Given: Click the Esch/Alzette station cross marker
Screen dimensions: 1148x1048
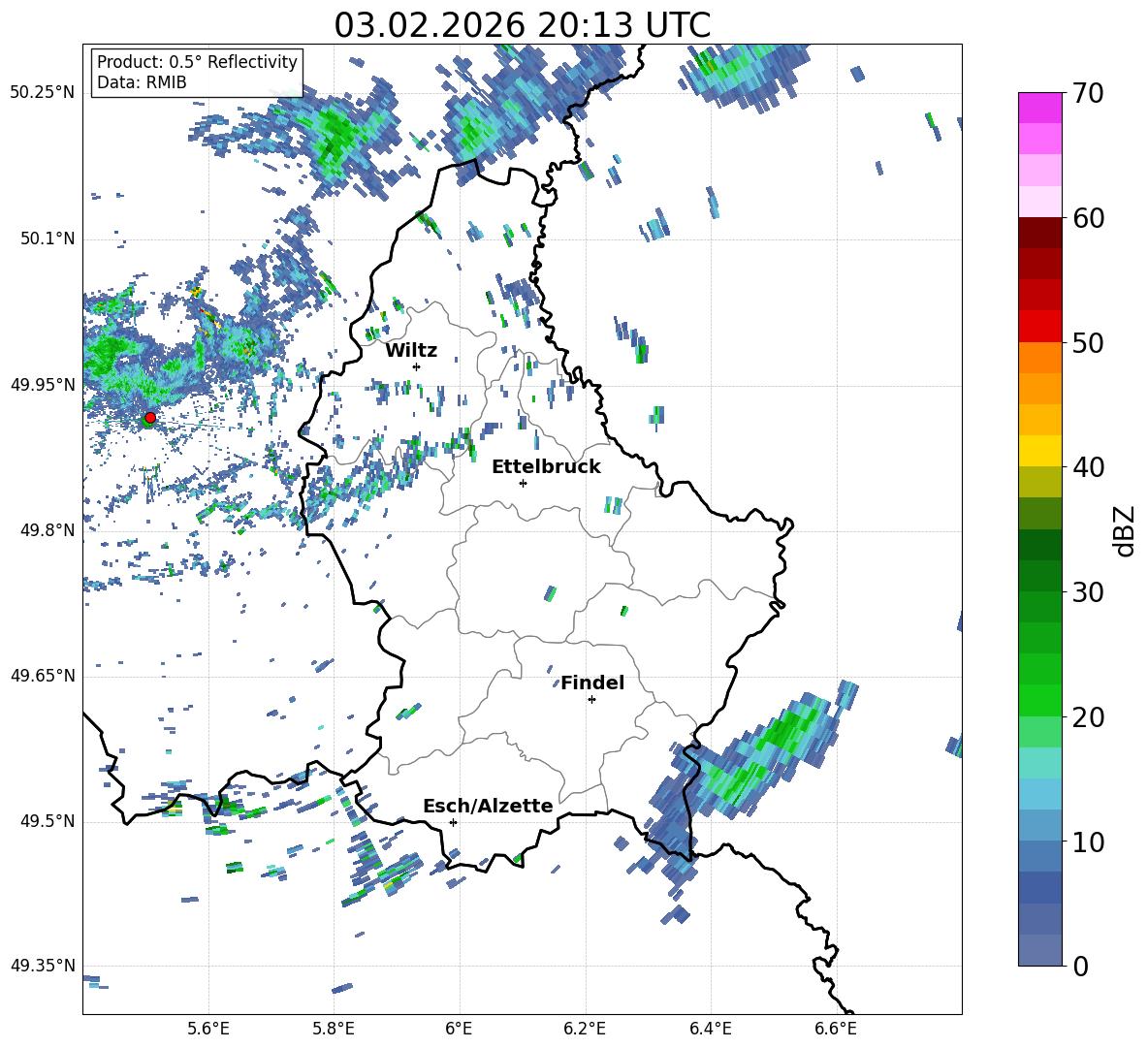Looking at the screenshot, I should [x=453, y=822].
